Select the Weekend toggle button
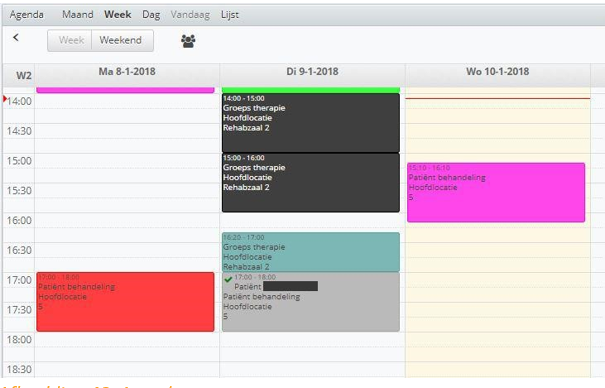Screen dimensions: 605x388 tap(122, 40)
